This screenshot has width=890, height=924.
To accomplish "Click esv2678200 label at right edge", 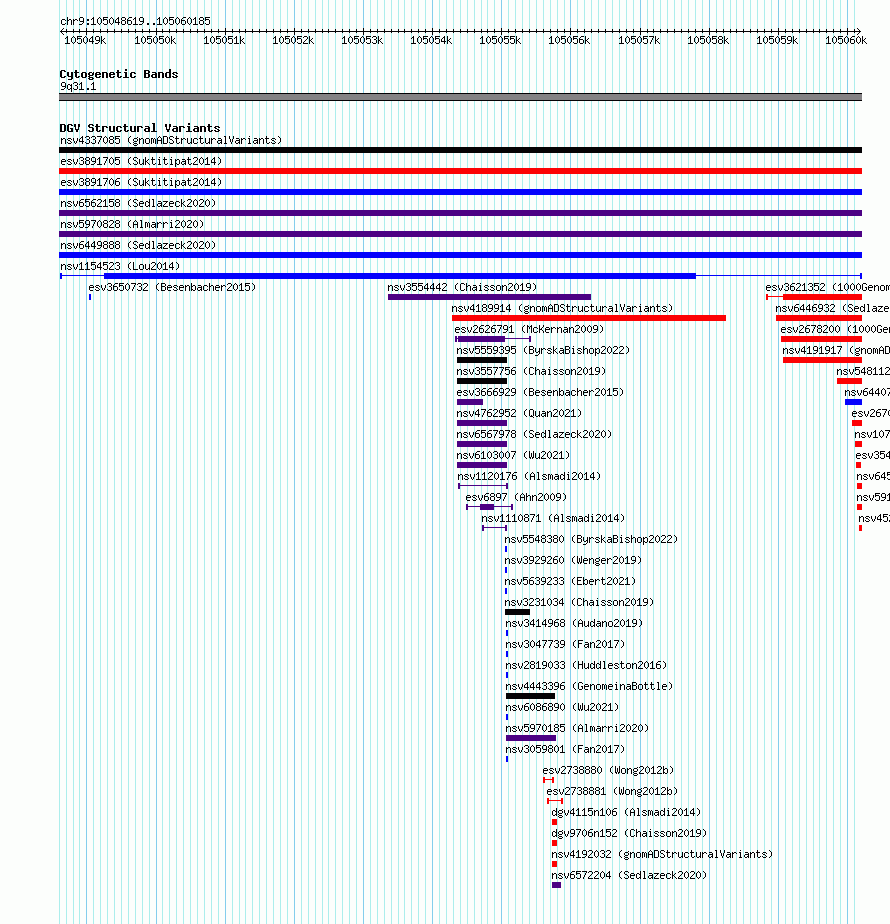I will (x=835, y=329).
